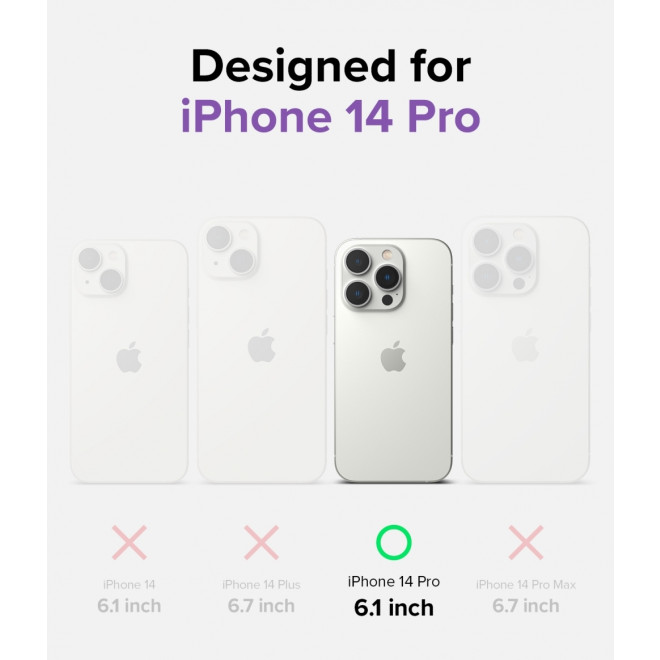
Task: Click the 'iPhone 14 Pro Max' model label
Action: click(x=526, y=585)
